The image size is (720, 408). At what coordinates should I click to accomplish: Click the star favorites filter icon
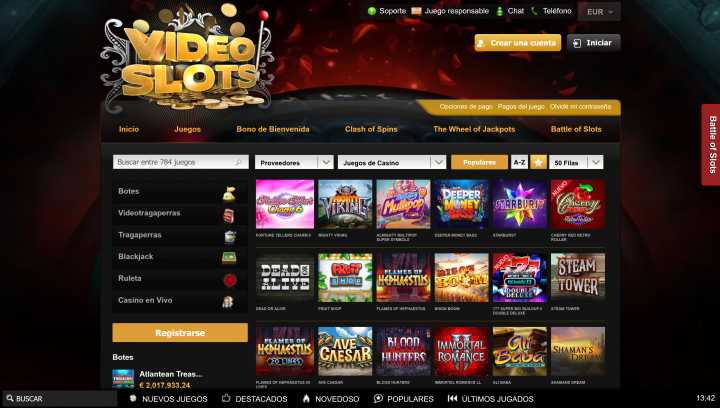pos(538,162)
